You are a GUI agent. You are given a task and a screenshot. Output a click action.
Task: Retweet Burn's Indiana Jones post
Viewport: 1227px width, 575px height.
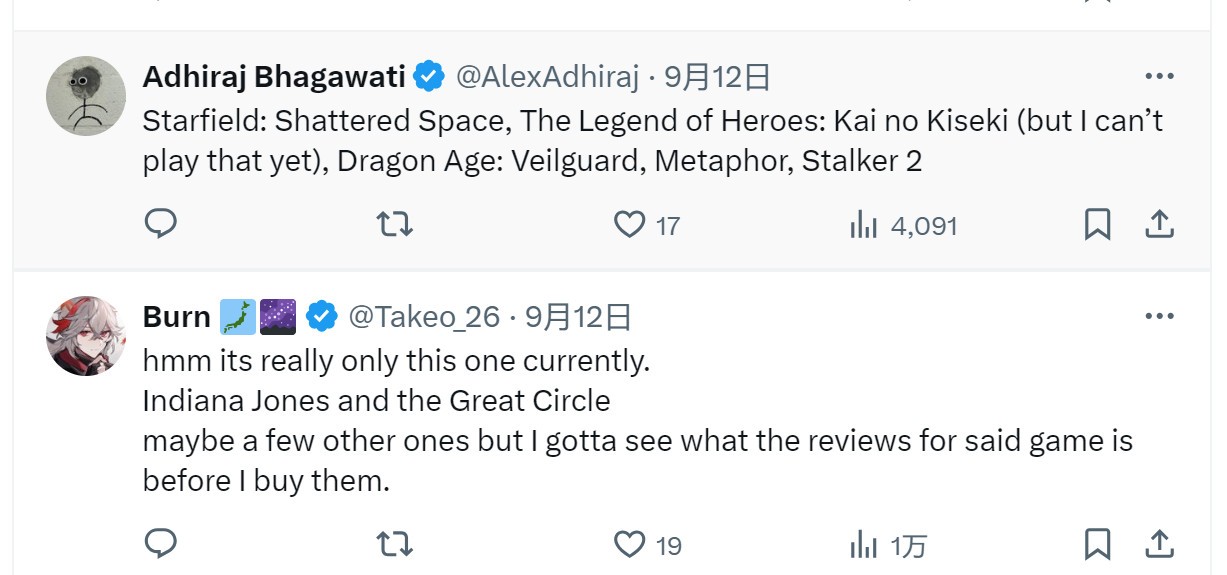point(394,544)
